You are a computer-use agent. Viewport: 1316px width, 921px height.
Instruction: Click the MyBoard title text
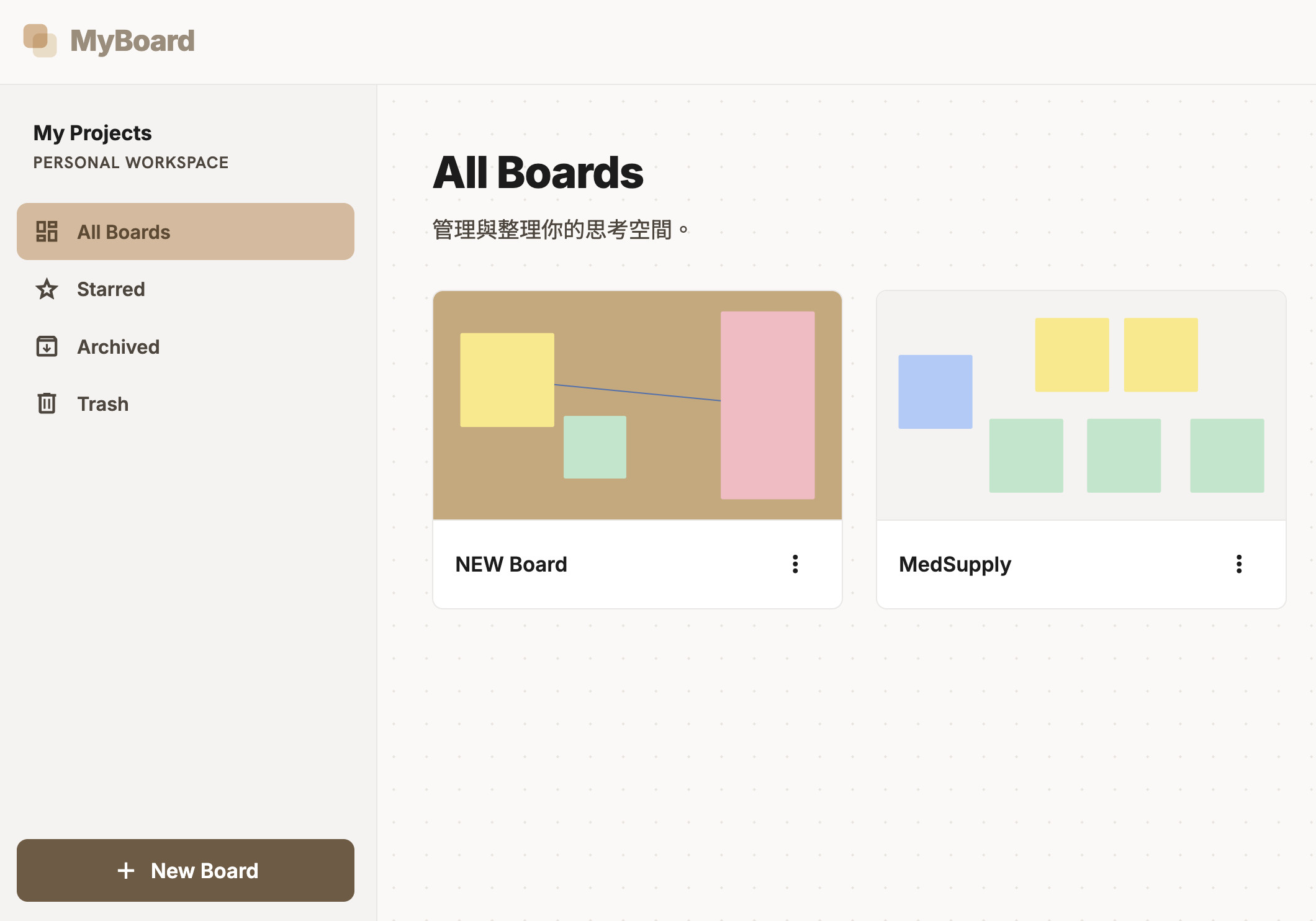pyautogui.click(x=132, y=41)
